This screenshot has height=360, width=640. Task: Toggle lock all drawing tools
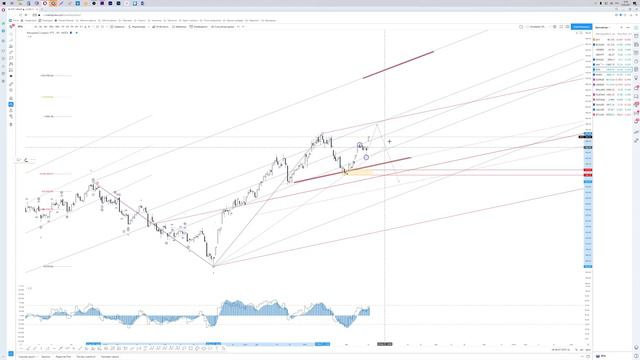(x=11, y=110)
